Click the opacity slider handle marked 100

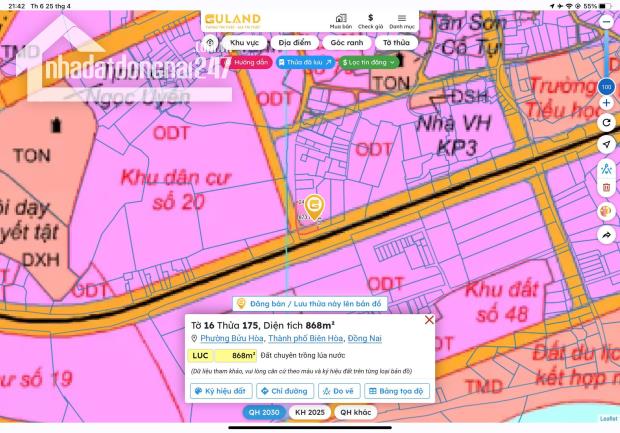pos(606,87)
